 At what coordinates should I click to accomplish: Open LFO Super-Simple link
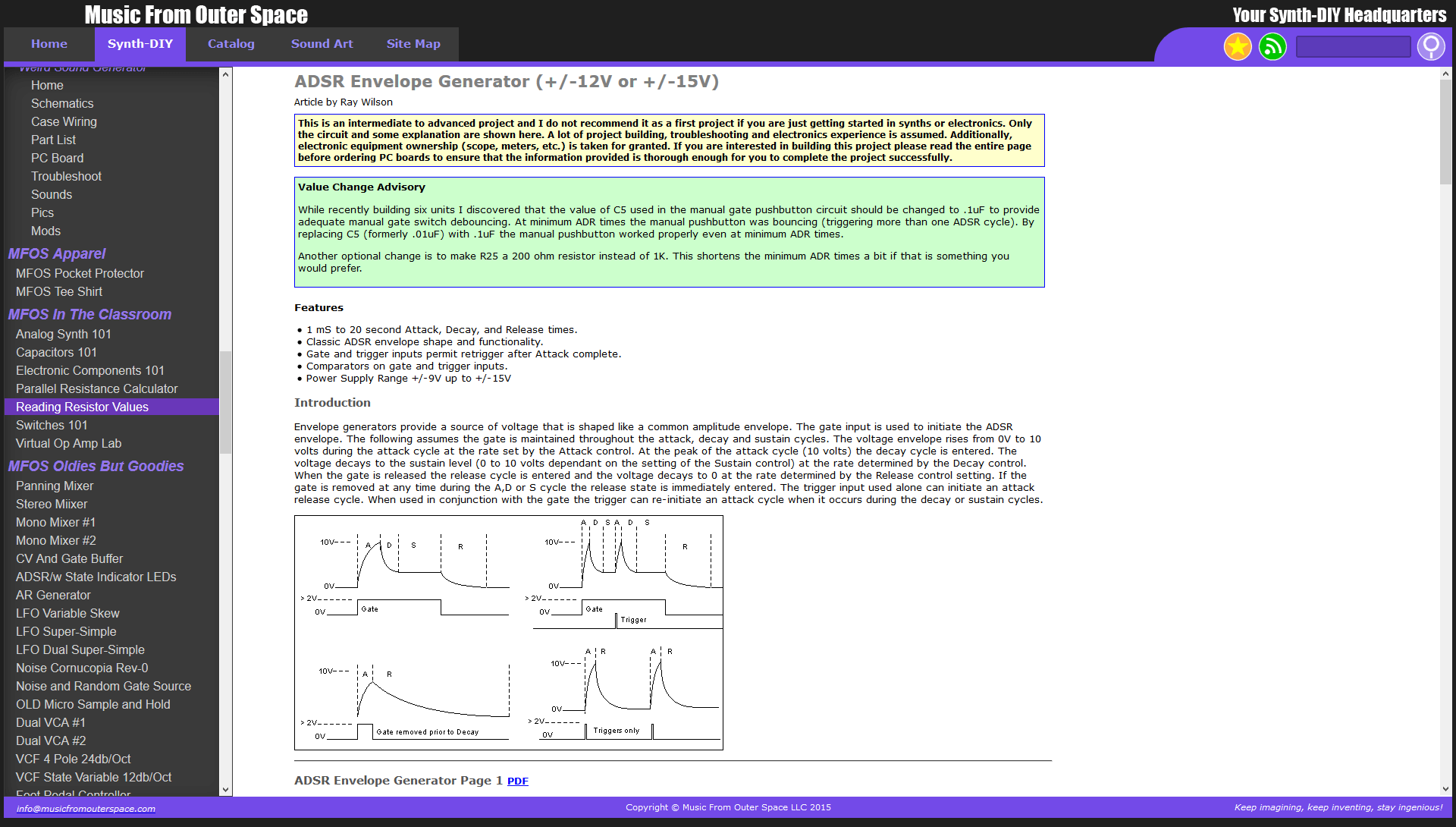[x=66, y=631]
